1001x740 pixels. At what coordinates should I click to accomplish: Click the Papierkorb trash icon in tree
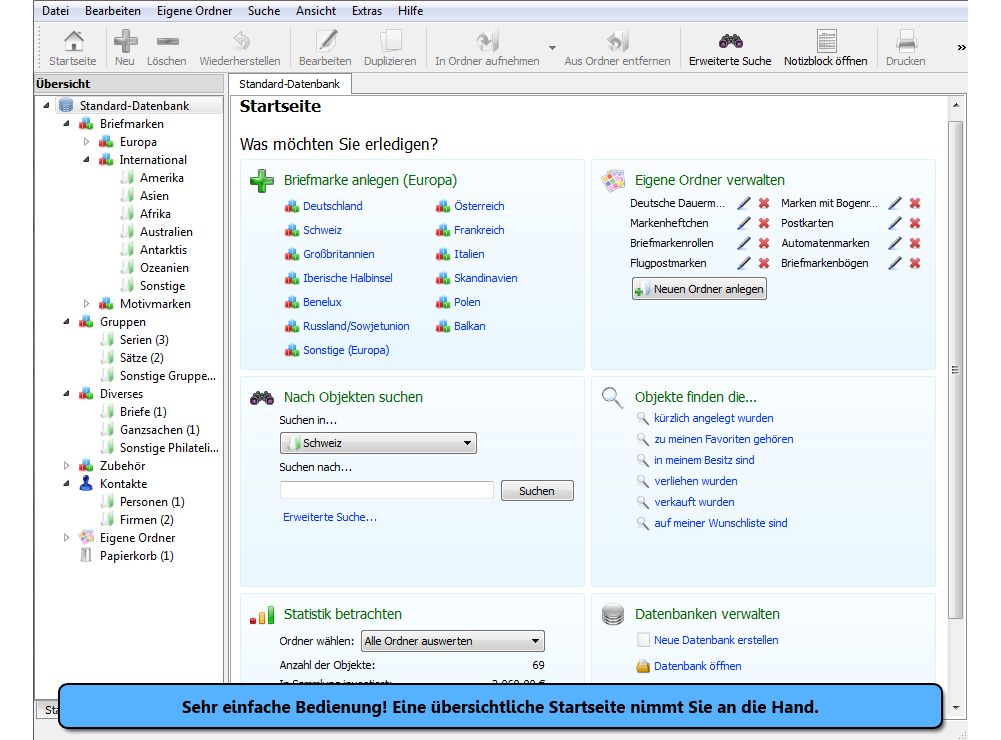[86, 555]
